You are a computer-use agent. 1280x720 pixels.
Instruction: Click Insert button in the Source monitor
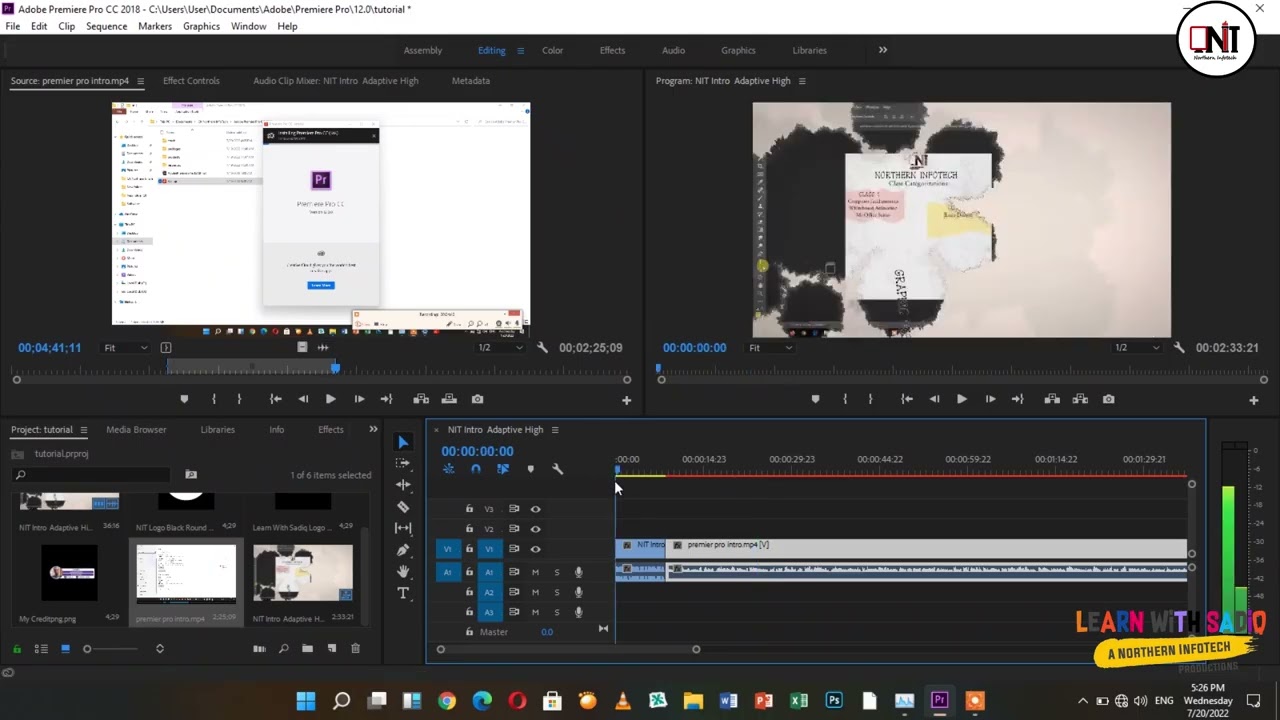421,399
